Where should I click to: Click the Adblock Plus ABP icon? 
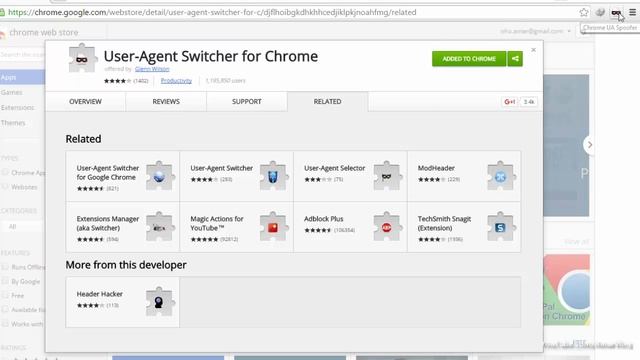click(388, 227)
